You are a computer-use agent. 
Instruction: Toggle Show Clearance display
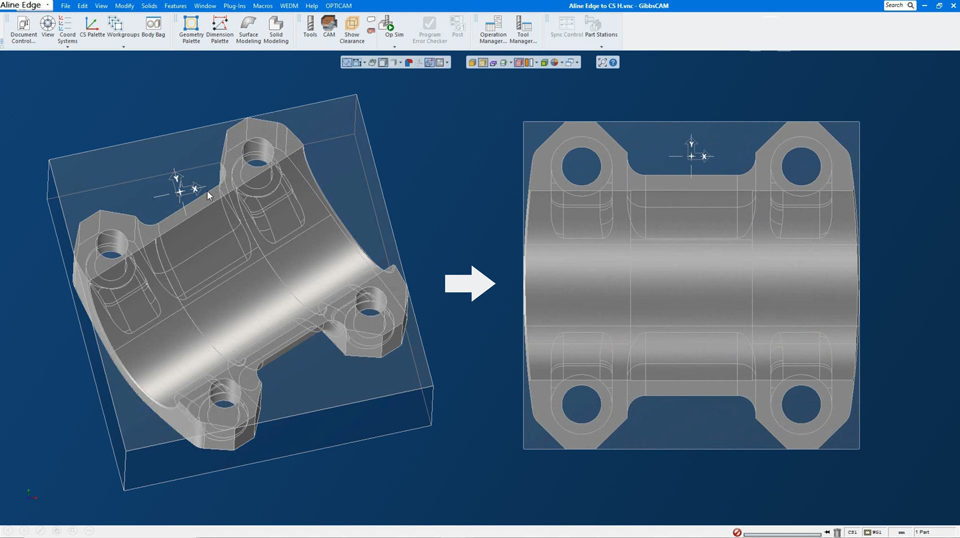pos(352,28)
